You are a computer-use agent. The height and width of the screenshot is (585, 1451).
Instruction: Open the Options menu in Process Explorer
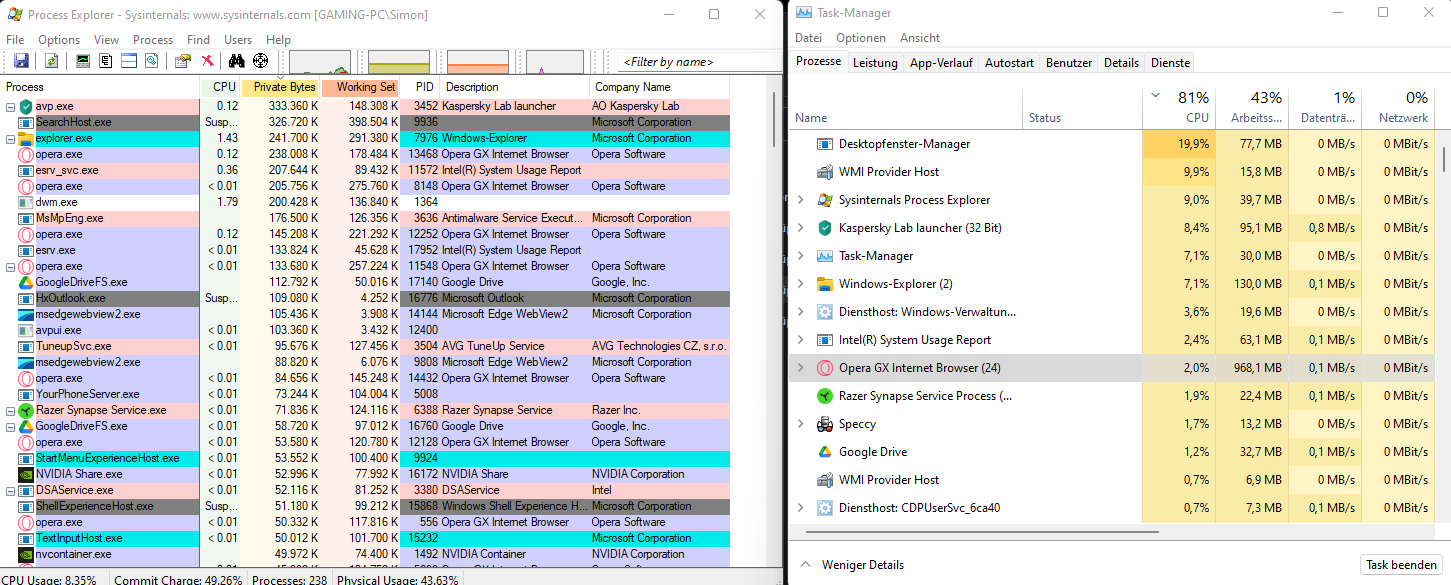[59, 40]
